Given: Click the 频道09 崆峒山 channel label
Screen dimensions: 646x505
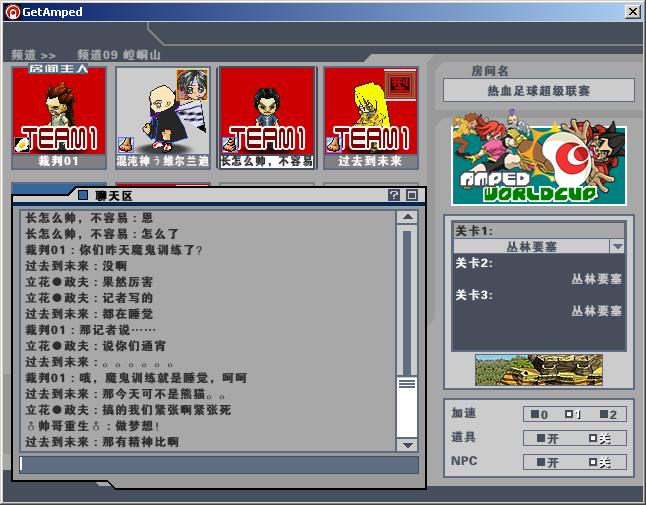Looking at the screenshot, I should click(118, 54).
